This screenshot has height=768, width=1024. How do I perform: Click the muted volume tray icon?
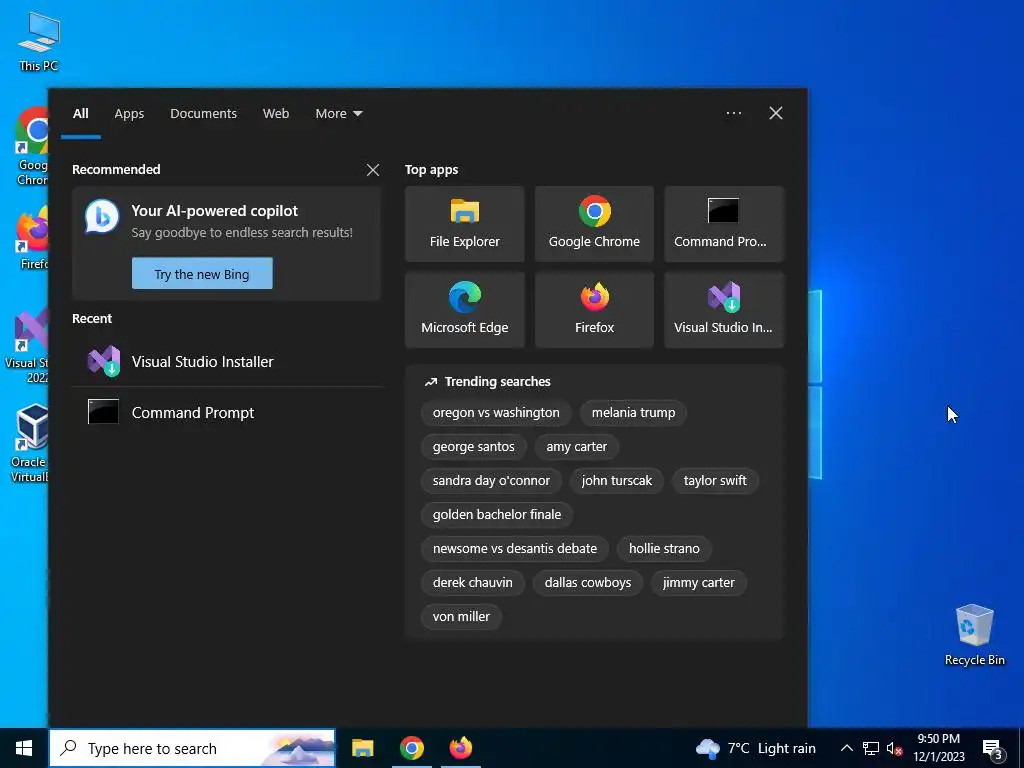pos(894,748)
